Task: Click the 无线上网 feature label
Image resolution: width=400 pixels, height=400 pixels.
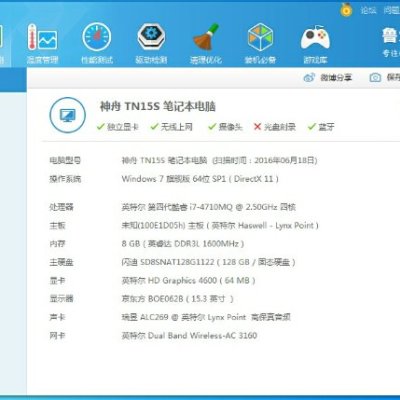Action: (x=177, y=127)
